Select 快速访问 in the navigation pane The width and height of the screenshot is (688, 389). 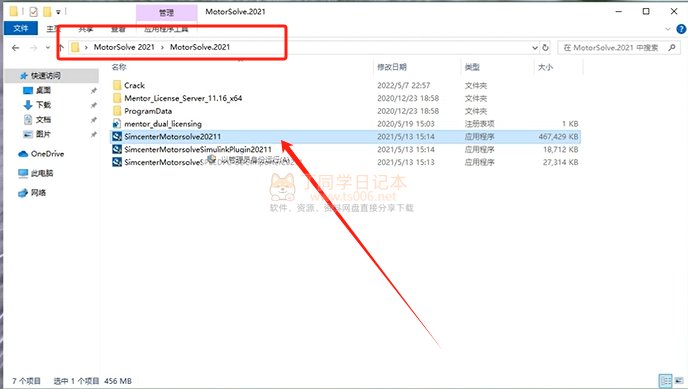[x=46, y=76]
